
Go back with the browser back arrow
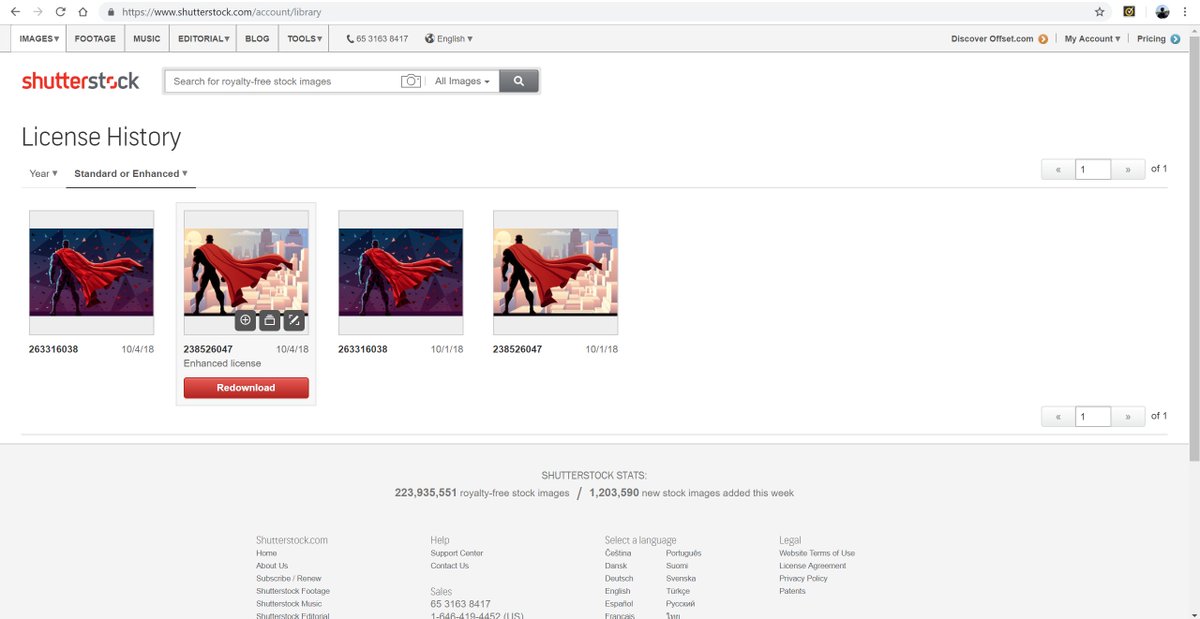(x=15, y=12)
